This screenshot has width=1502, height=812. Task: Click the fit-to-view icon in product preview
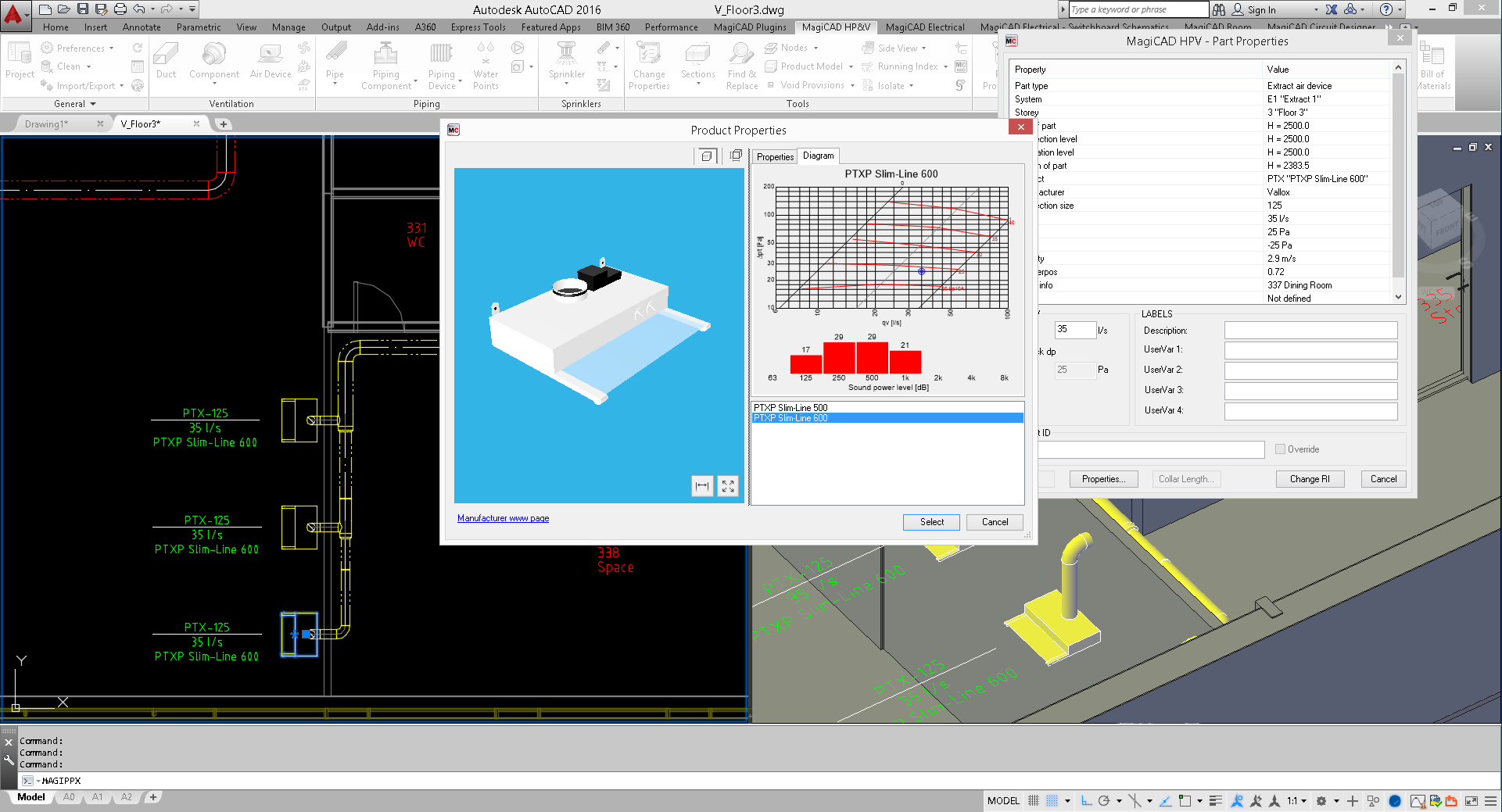tap(728, 486)
